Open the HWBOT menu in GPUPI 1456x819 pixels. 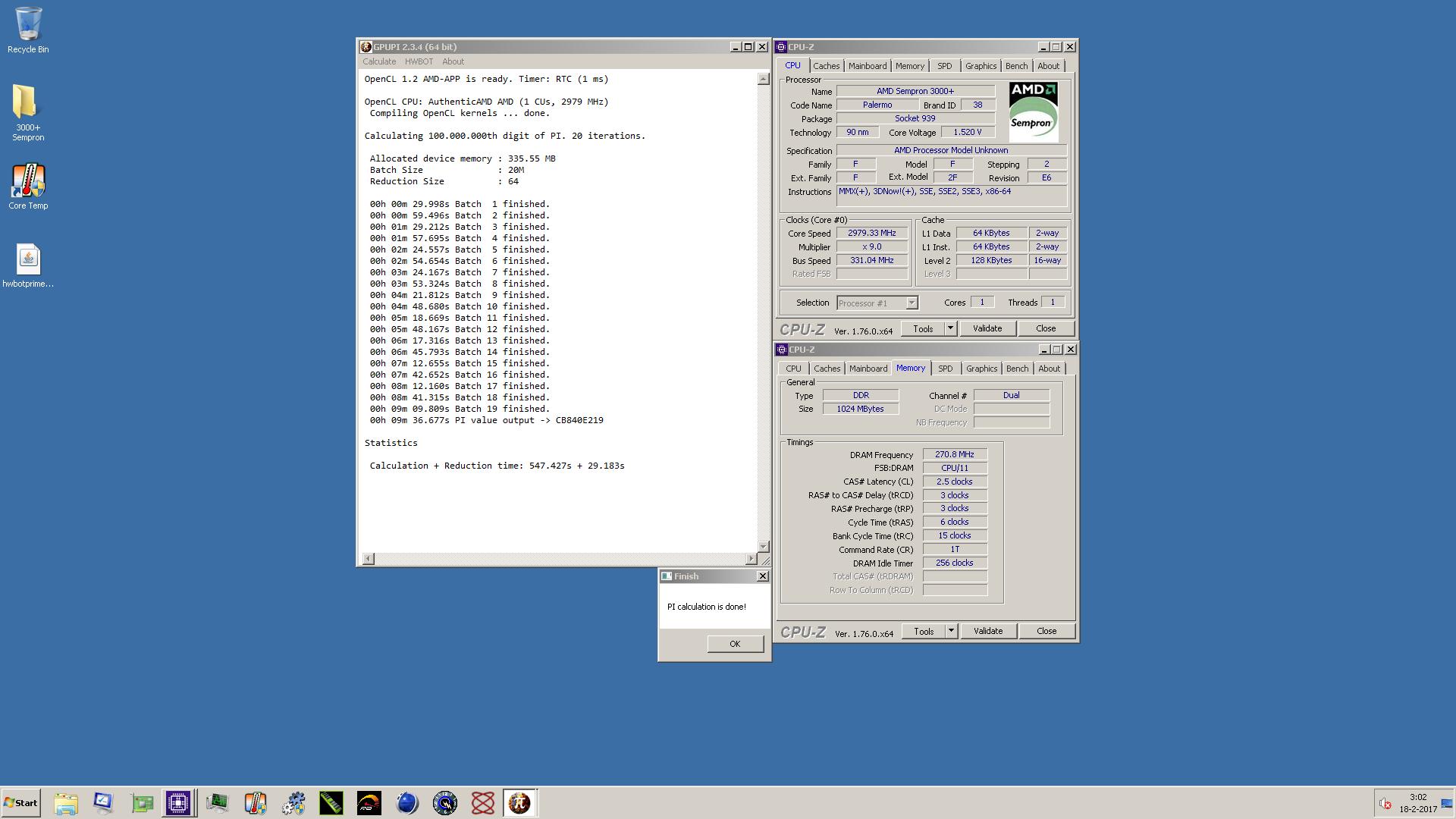pos(419,61)
